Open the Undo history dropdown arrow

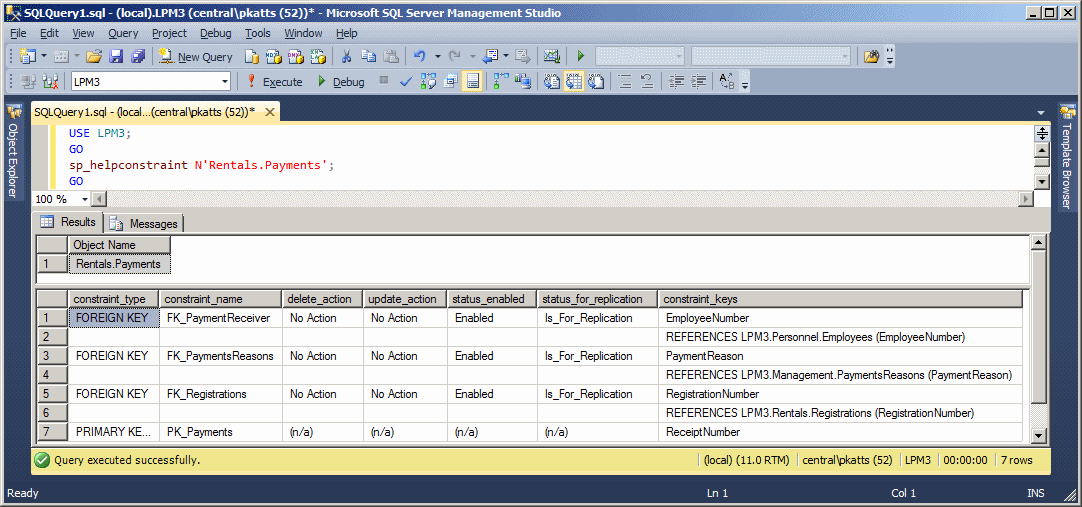[437, 57]
